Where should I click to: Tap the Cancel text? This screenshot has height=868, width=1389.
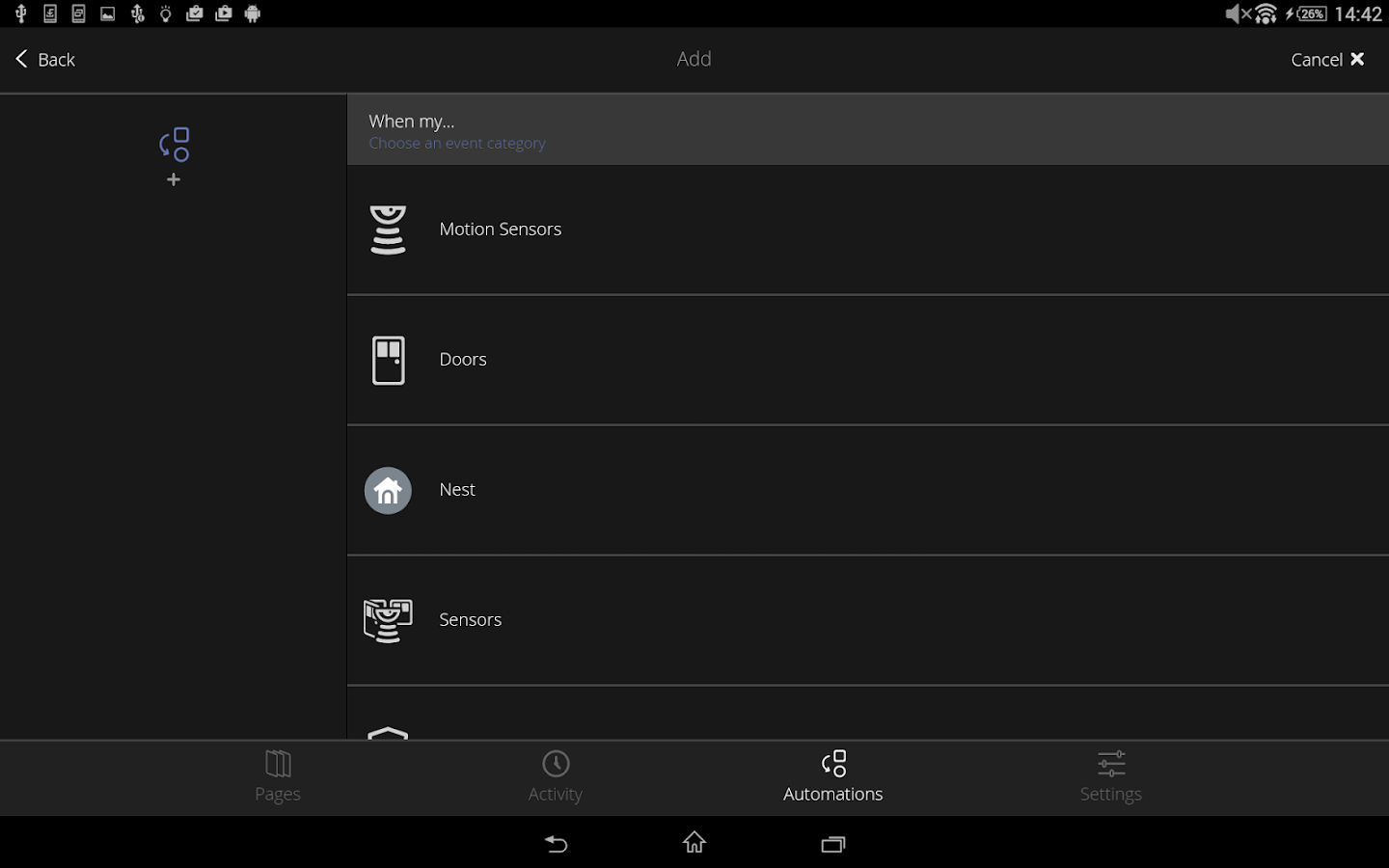tap(1317, 60)
